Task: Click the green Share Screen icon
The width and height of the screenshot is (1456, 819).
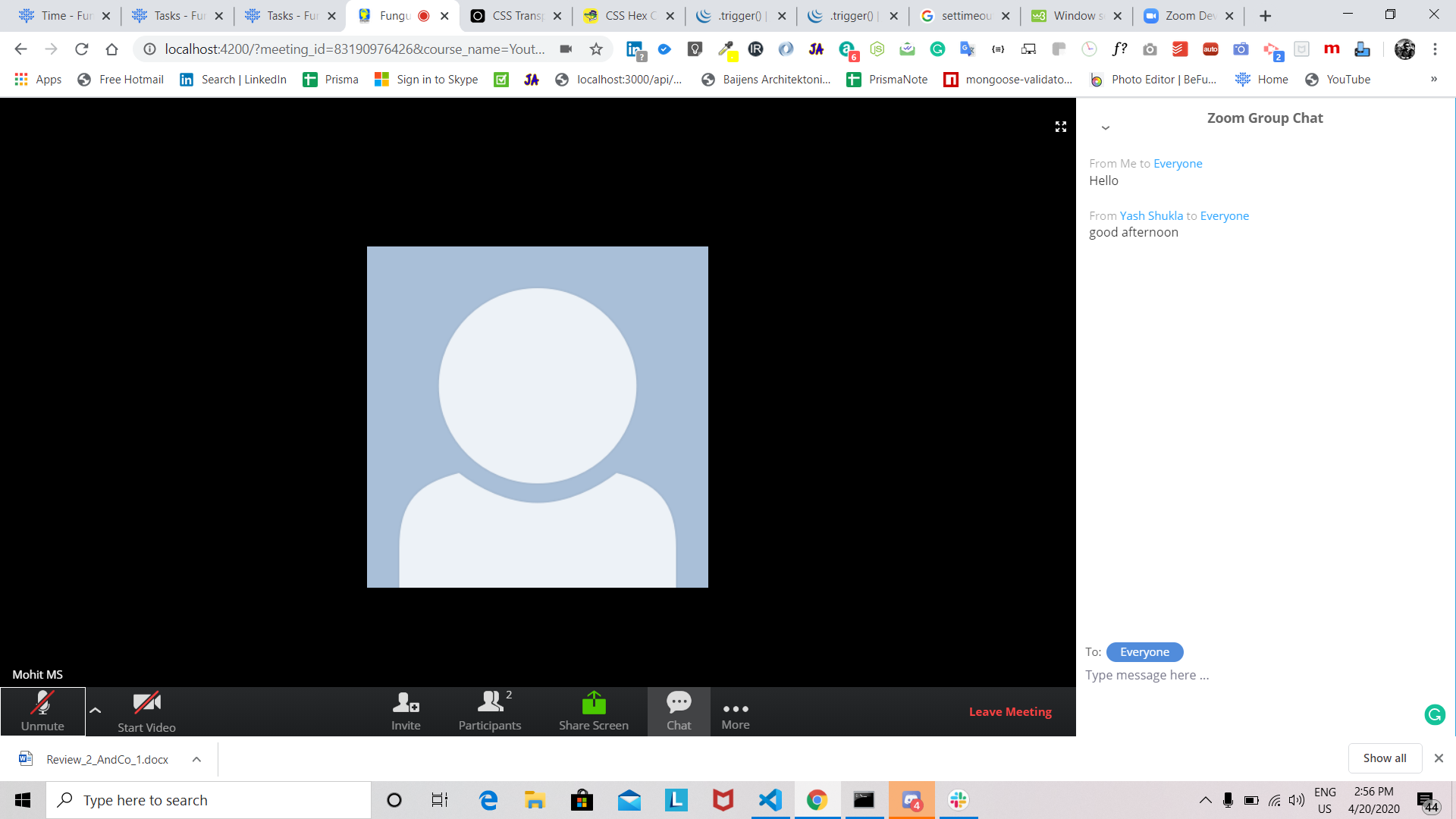Action: (x=594, y=704)
